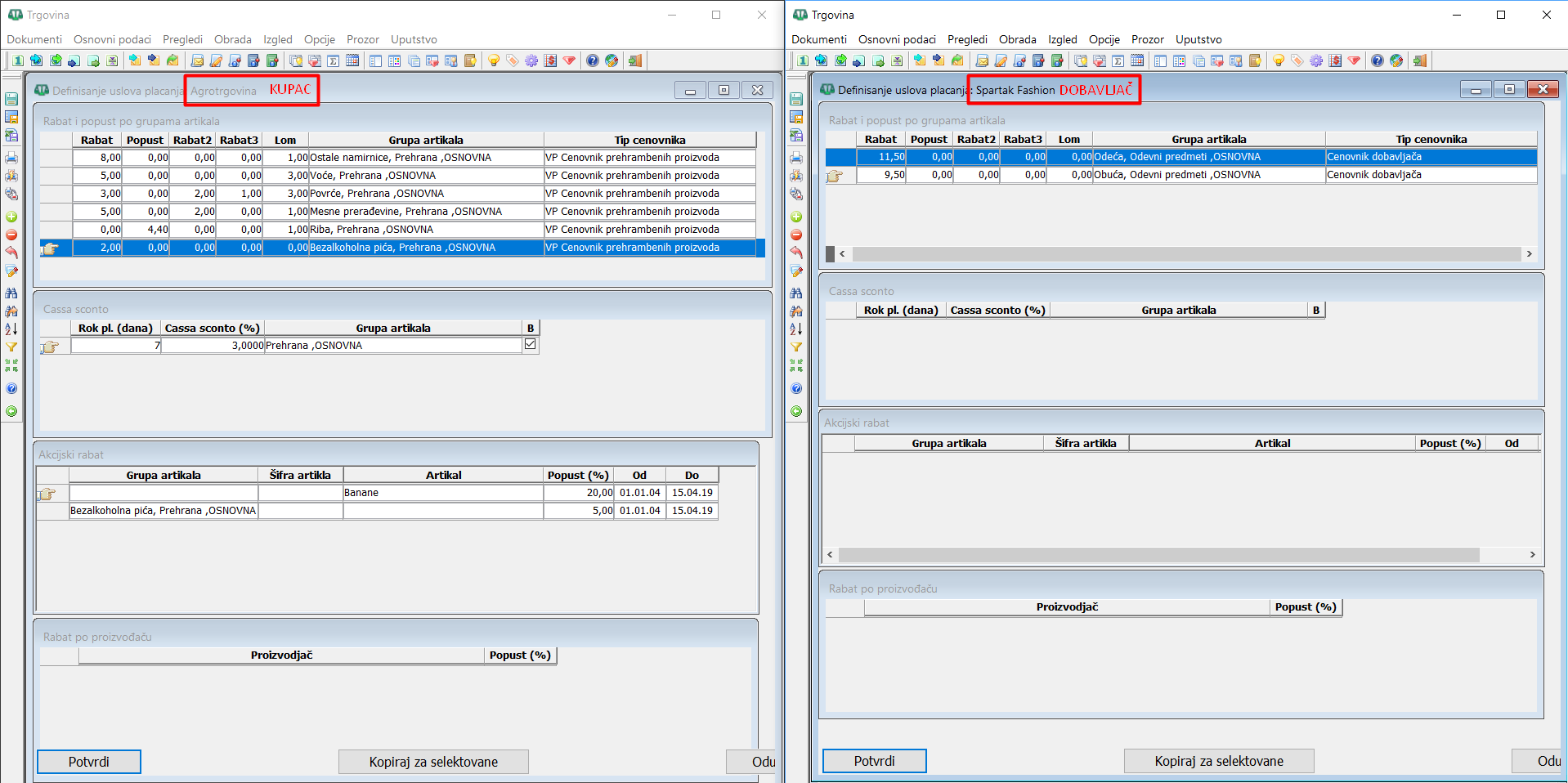Viewport: 1568px width, 783px height.
Task: Click the red undo arrow in Agrotrgovina sidebar
Action: coord(11,253)
